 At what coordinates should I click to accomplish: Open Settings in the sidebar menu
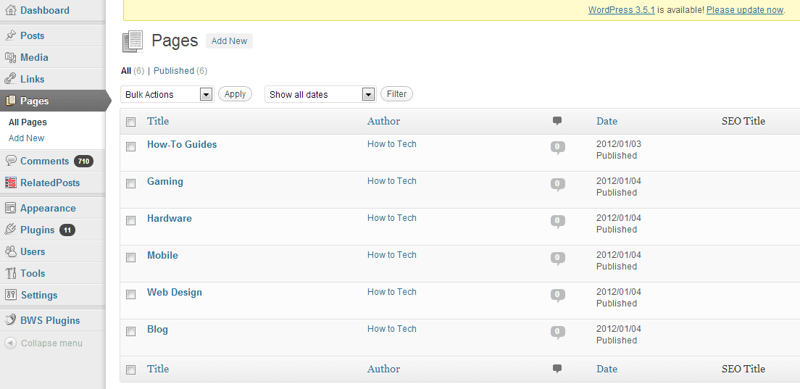click(x=39, y=295)
